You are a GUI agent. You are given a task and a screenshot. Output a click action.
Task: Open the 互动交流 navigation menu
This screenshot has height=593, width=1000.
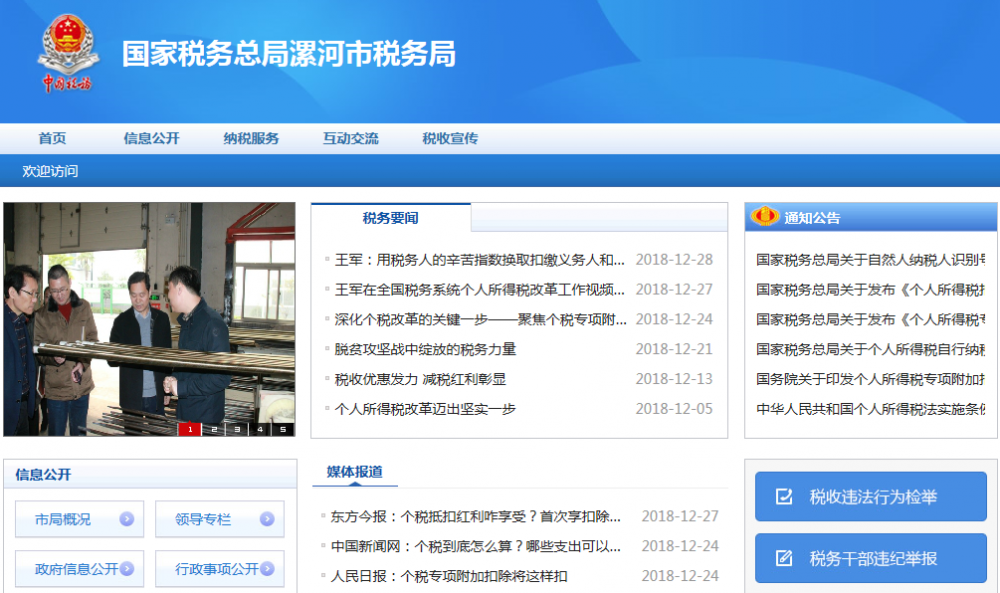click(349, 138)
